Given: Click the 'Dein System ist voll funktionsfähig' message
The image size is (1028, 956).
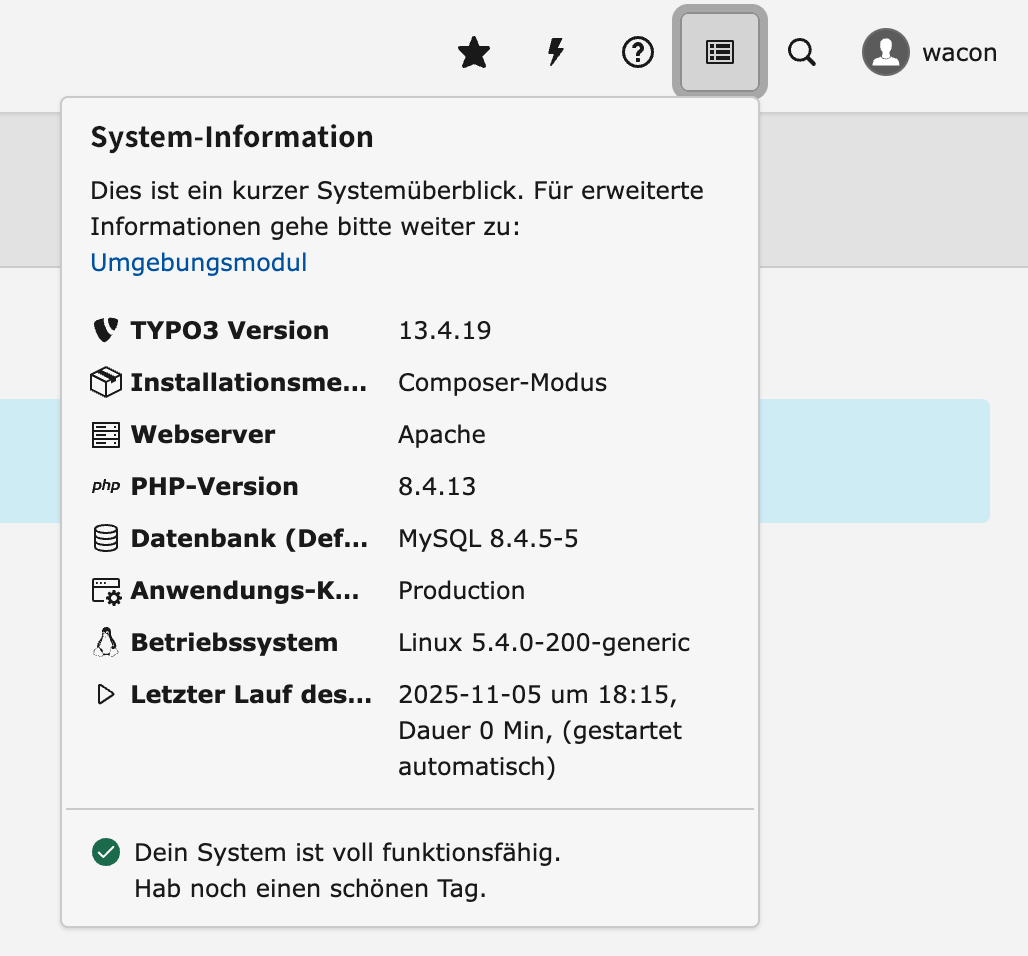Looking at the screenshot, I should 347,853.
